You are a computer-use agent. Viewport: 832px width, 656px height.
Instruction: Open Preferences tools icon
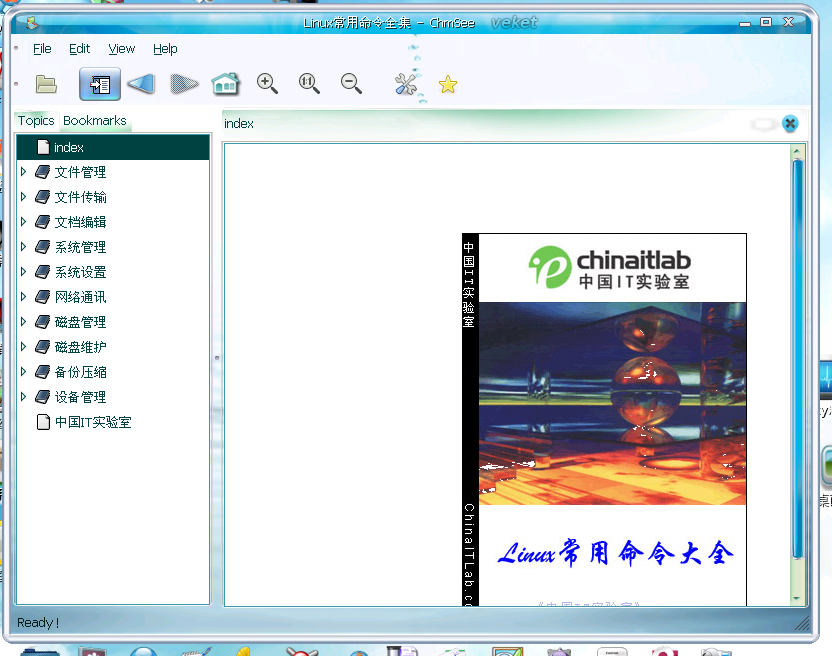(406, 84)
